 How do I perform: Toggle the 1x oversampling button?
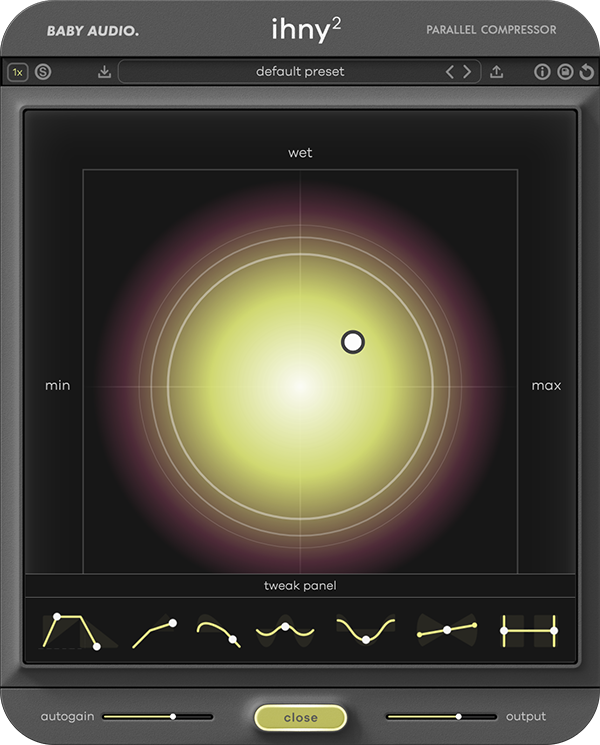18,72
